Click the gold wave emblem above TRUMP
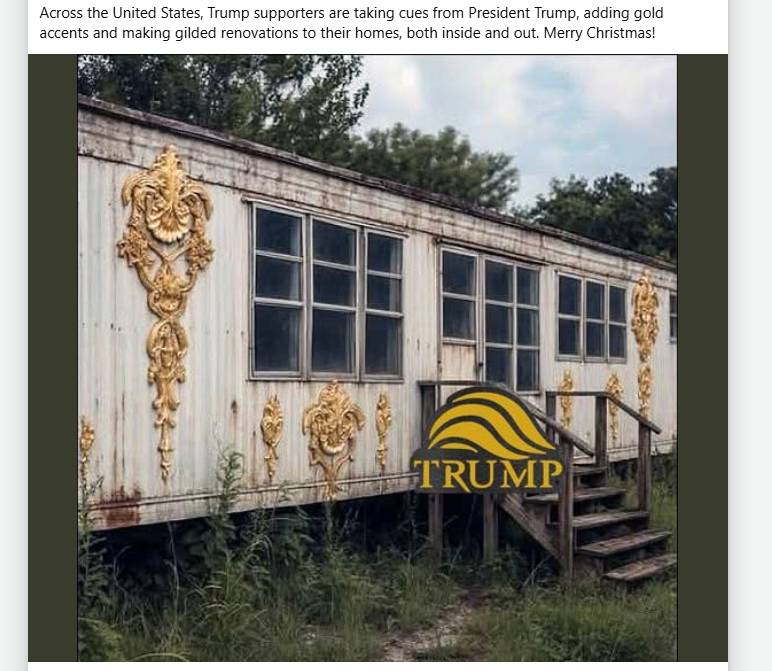 488,423
